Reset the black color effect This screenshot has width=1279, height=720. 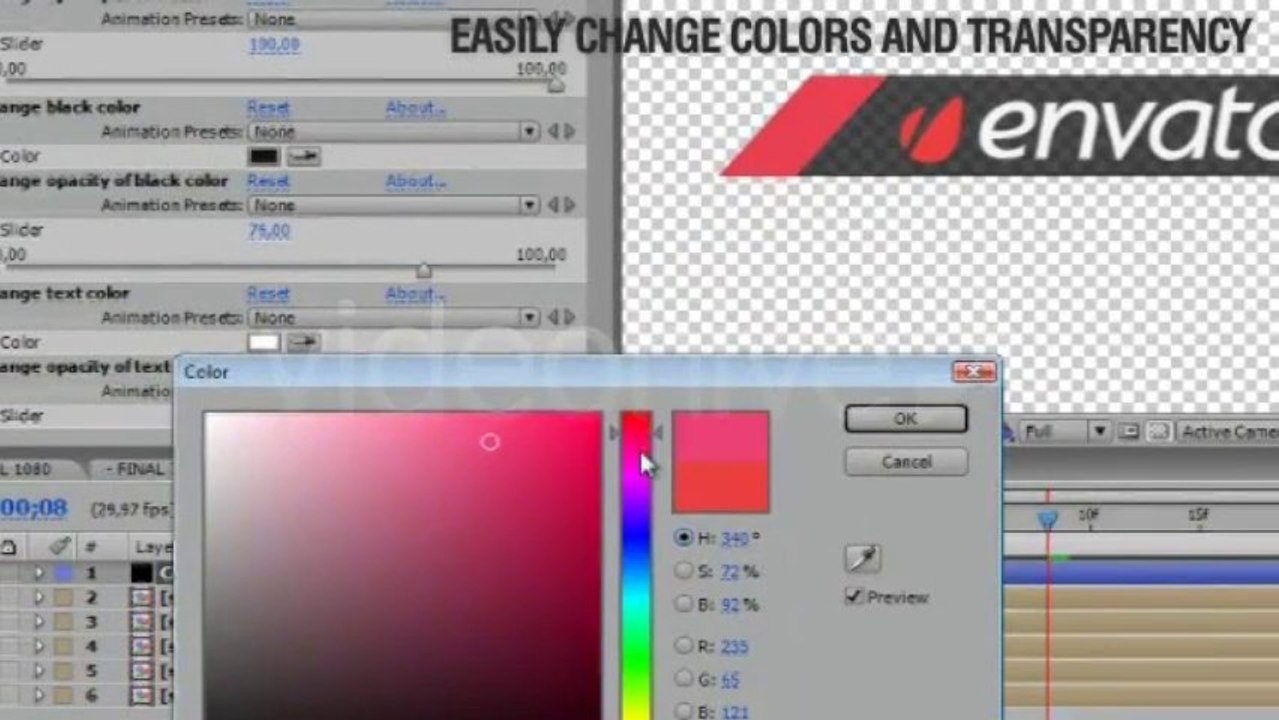tap(268, 107)
